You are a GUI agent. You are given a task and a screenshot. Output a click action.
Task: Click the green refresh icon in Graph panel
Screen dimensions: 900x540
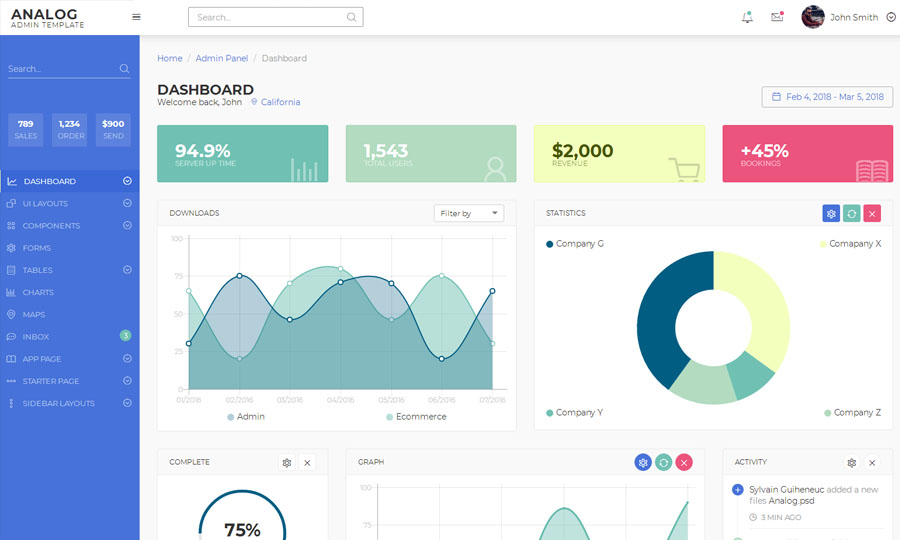pos(663,462)
